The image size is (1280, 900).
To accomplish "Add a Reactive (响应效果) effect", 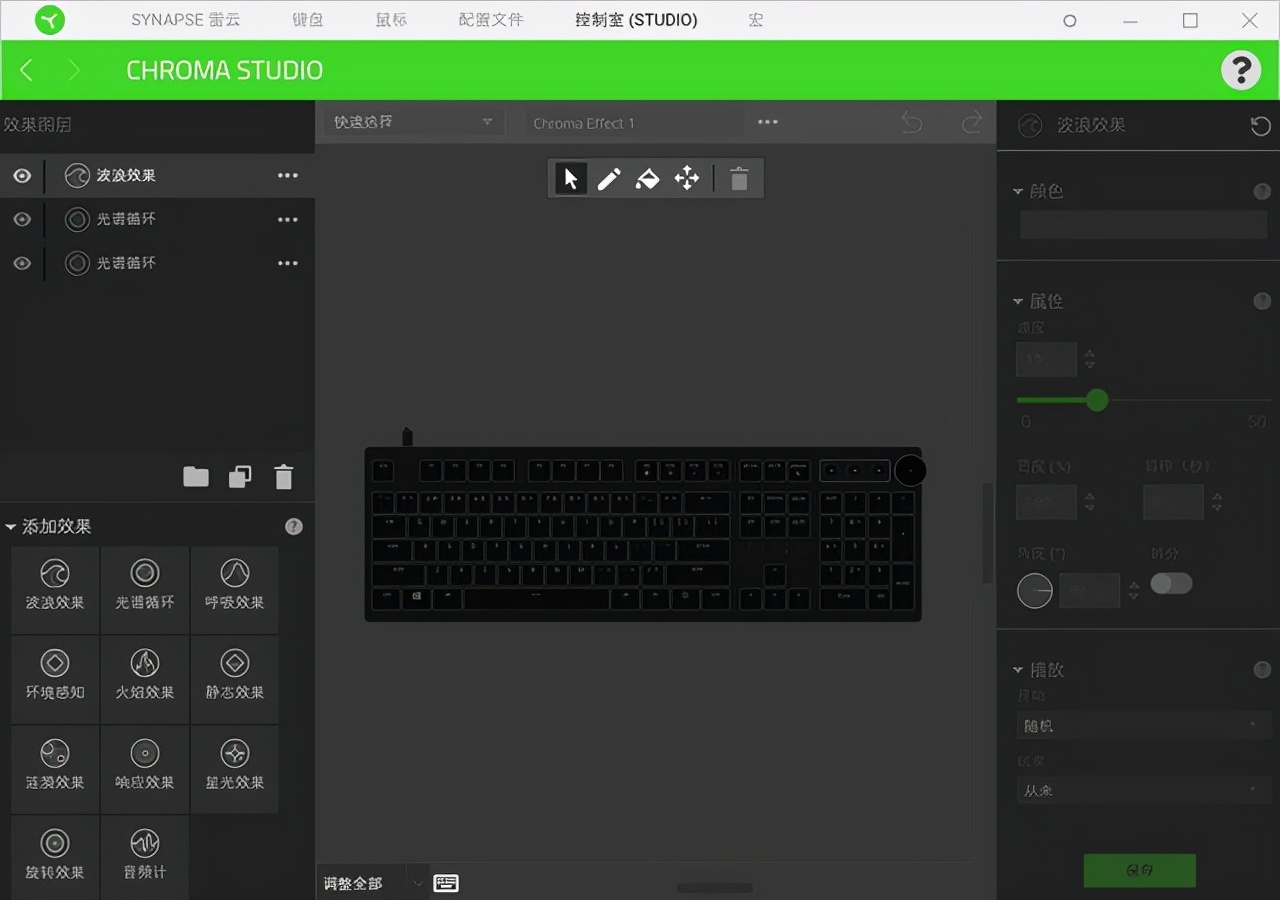I will (x=145, y=769).
